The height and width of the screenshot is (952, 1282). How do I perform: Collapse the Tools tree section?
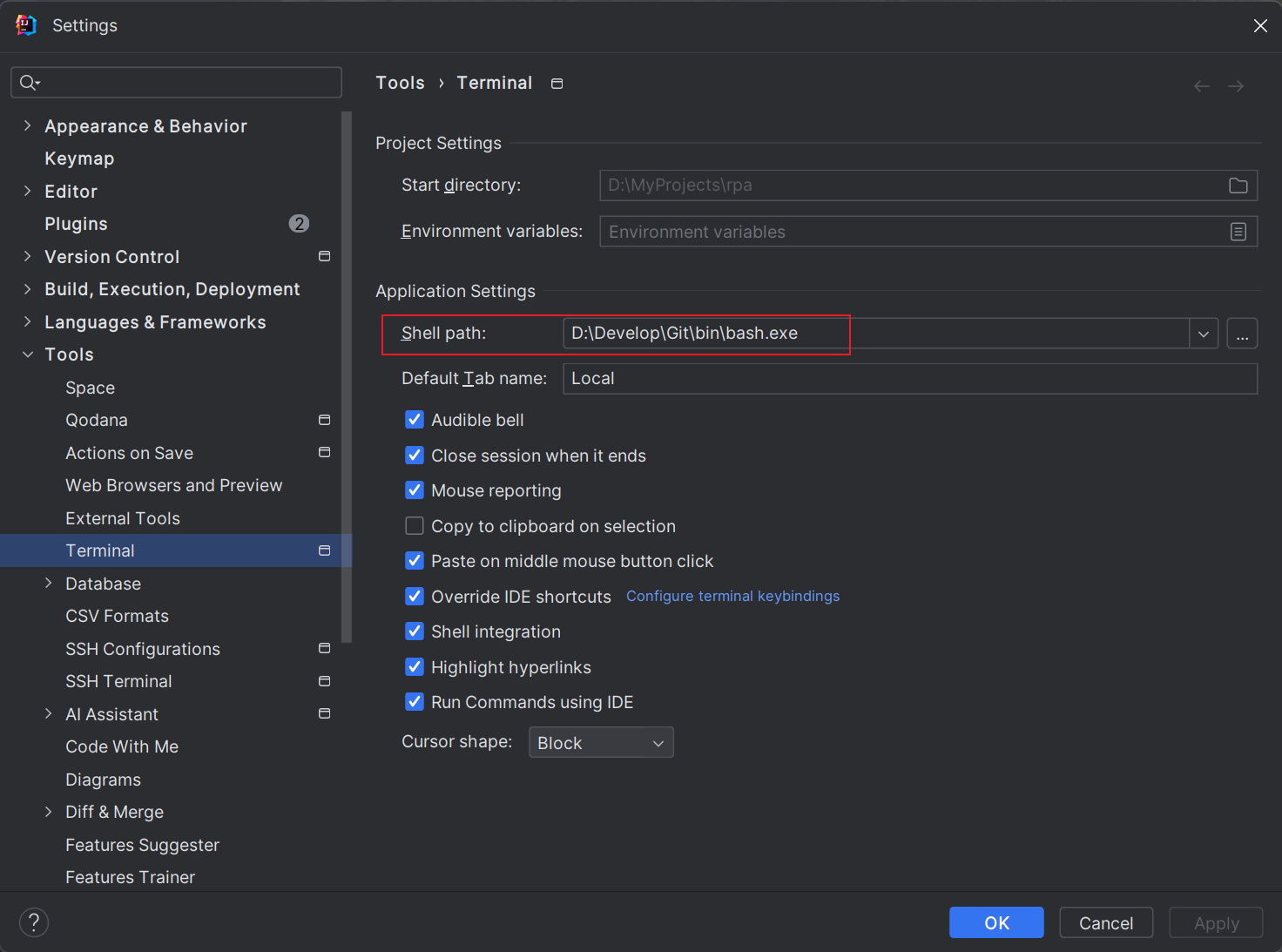(x=28, y=354)
